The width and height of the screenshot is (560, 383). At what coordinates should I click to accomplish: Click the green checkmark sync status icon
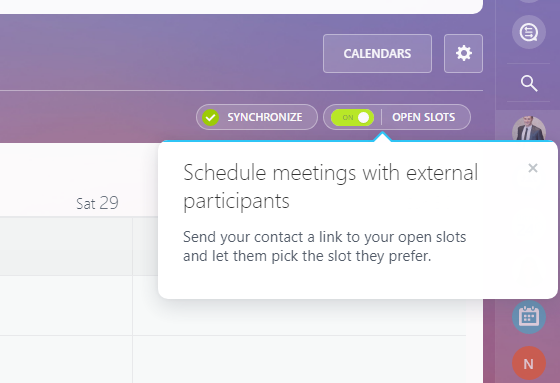pyautogui.click(x=210, y=117)
